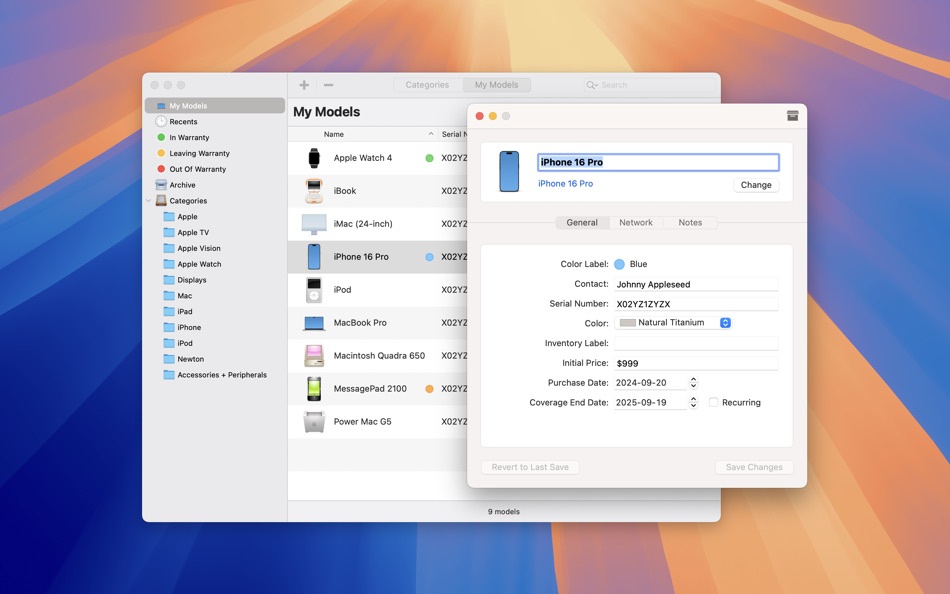
Task: Click the remove model minus icon
Action: point(328,85)
